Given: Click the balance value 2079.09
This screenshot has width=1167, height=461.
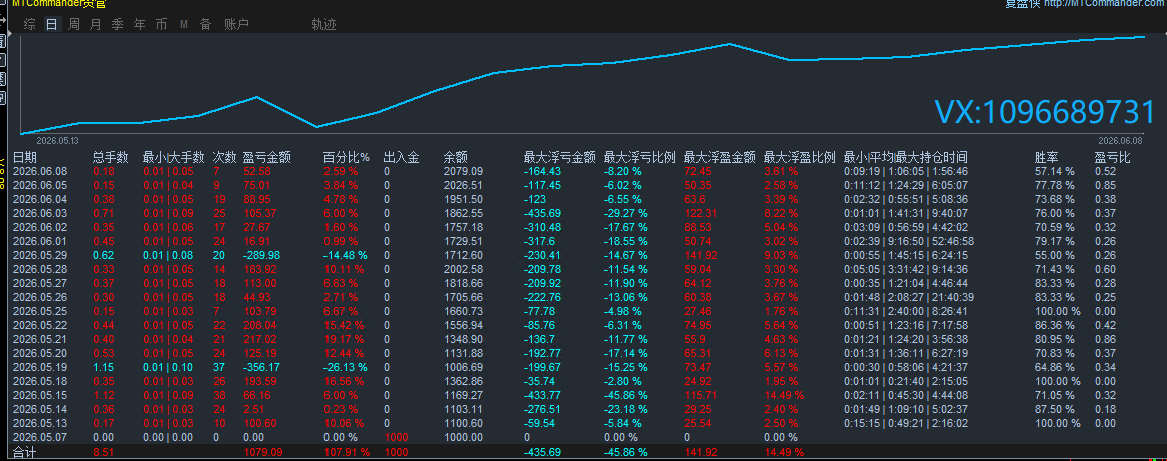Looking at the screenshot, I should point(463,171).
